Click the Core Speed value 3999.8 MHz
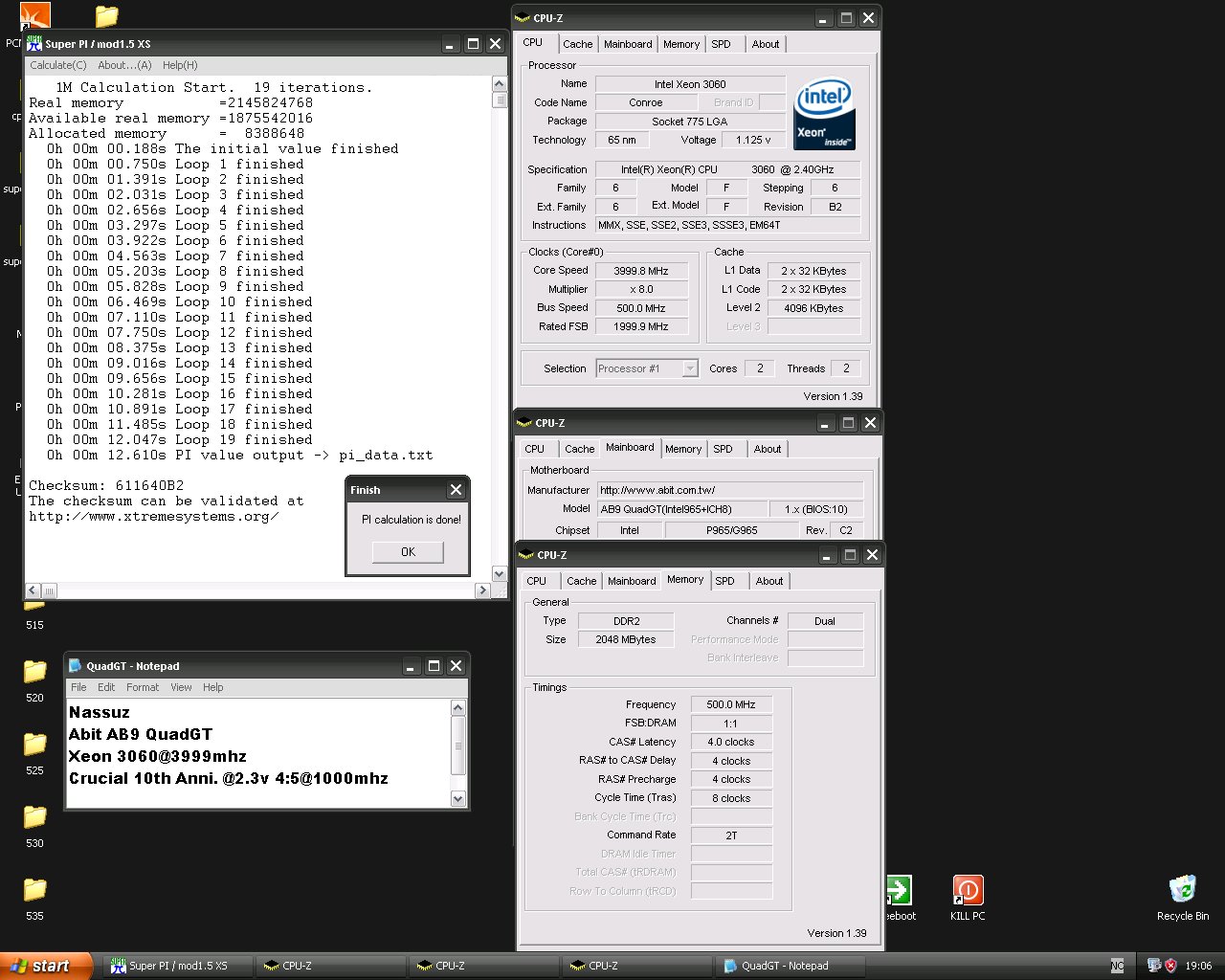Screen dimensions: 1225x980 (x=640, y=271)
